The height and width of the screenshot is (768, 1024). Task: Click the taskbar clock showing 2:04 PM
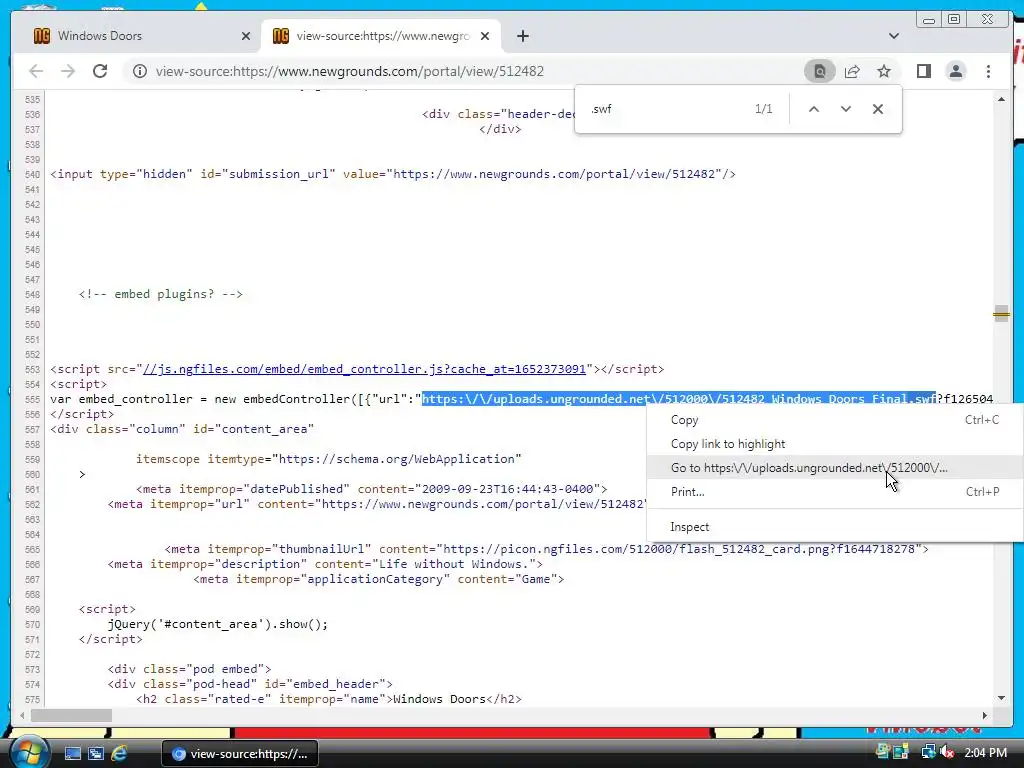click(x=985, y=753)
